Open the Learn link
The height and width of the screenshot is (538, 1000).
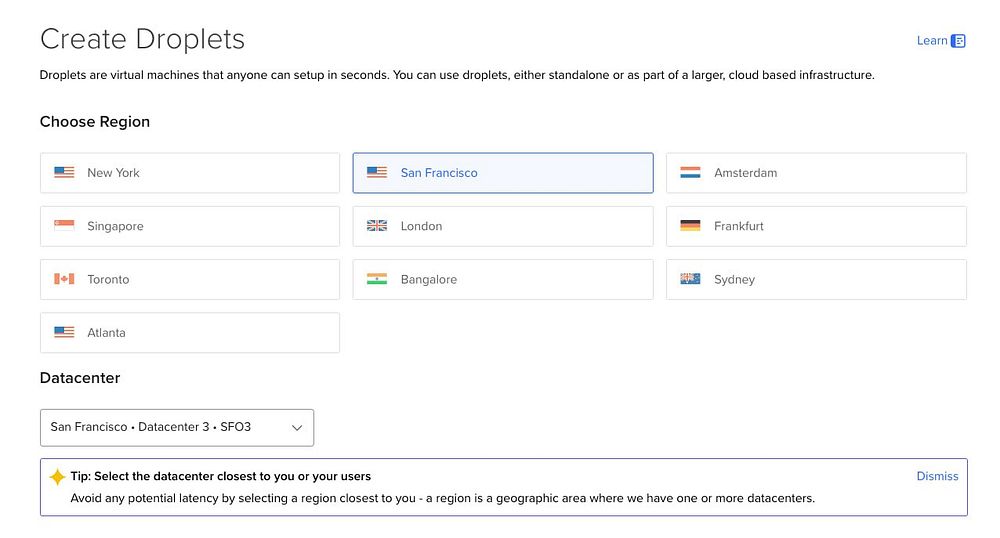[931, 41]
